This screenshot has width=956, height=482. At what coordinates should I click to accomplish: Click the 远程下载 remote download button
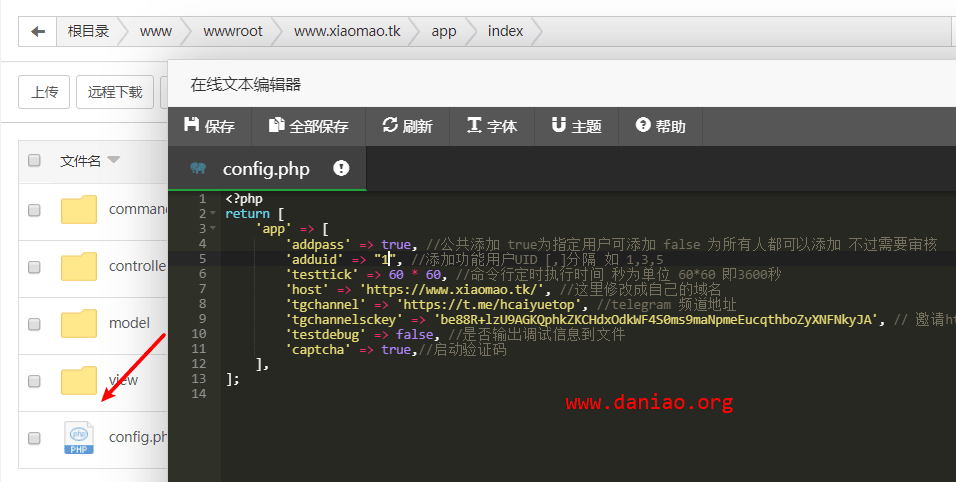[x=115, y=92]
